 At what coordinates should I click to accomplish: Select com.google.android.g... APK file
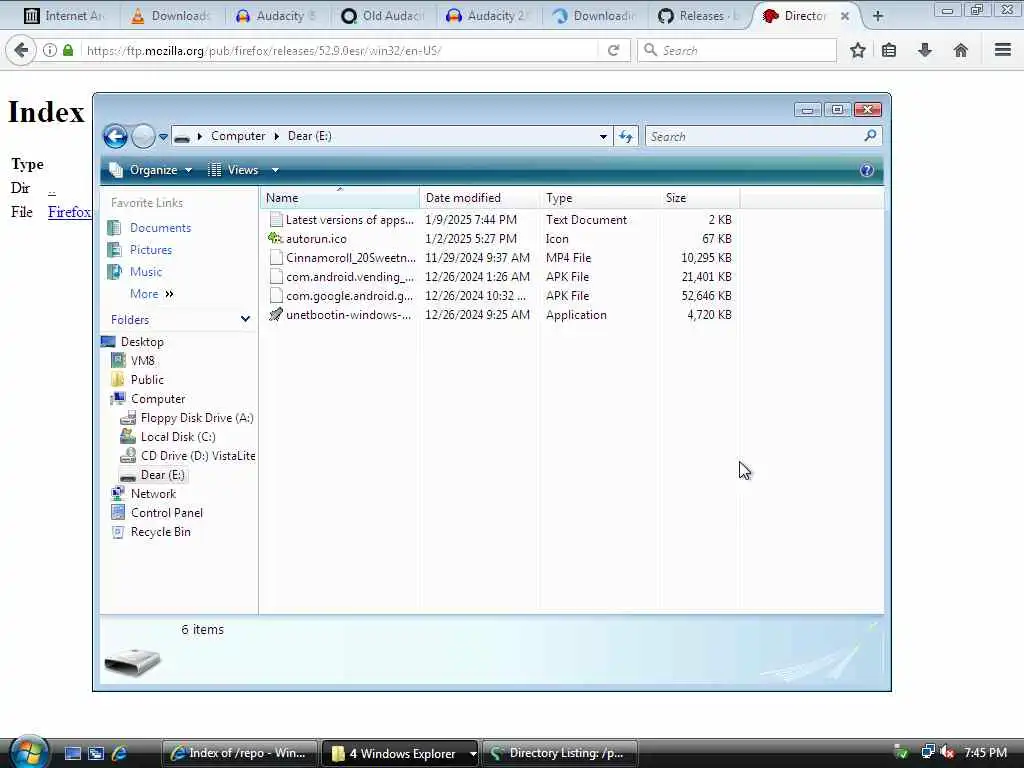pyautogui.click(x=349, y=296)
